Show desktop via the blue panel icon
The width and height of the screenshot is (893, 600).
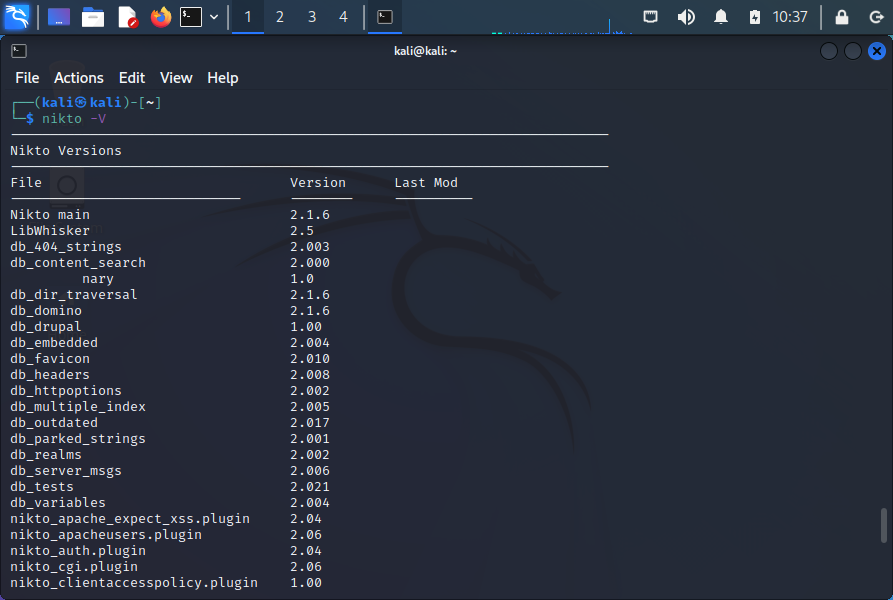point(59,17)
